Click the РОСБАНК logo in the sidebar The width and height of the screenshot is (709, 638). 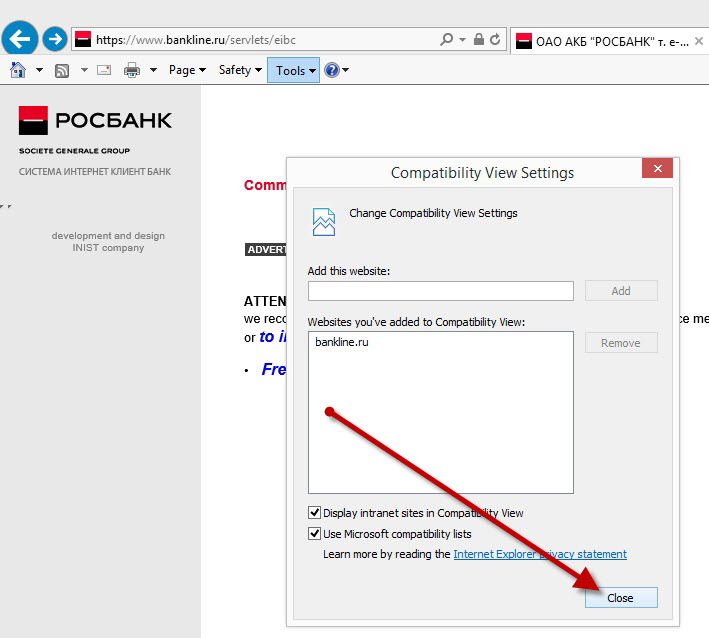(95, 120)
